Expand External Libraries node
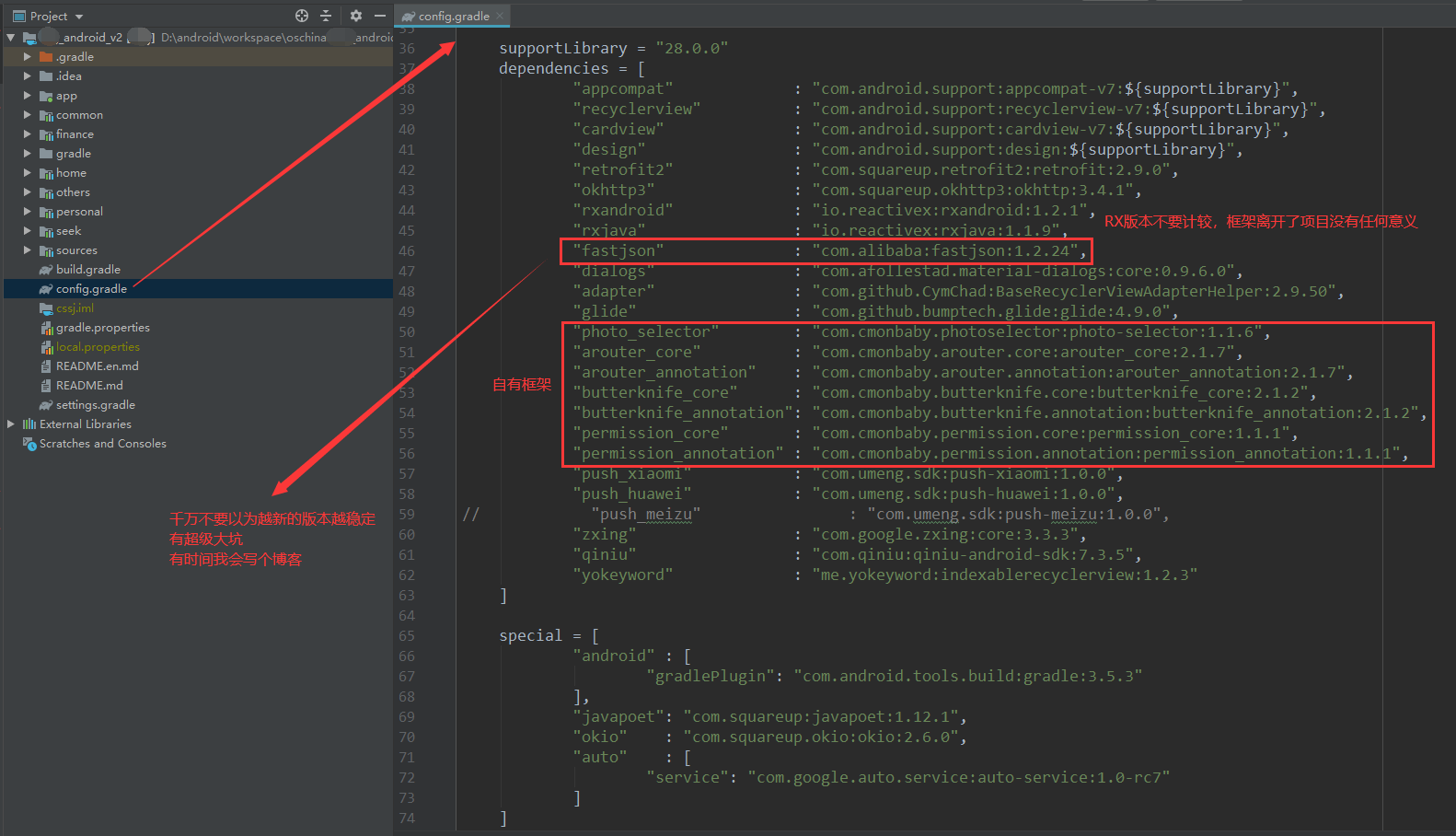 tap(11, 424)
